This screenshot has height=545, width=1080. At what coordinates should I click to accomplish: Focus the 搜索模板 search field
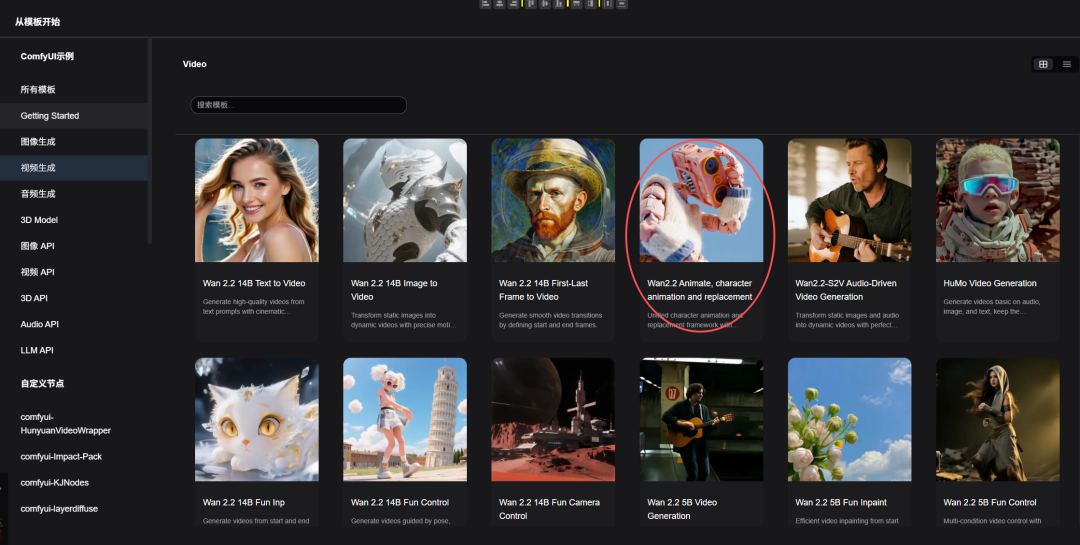(x=298, y=105)
